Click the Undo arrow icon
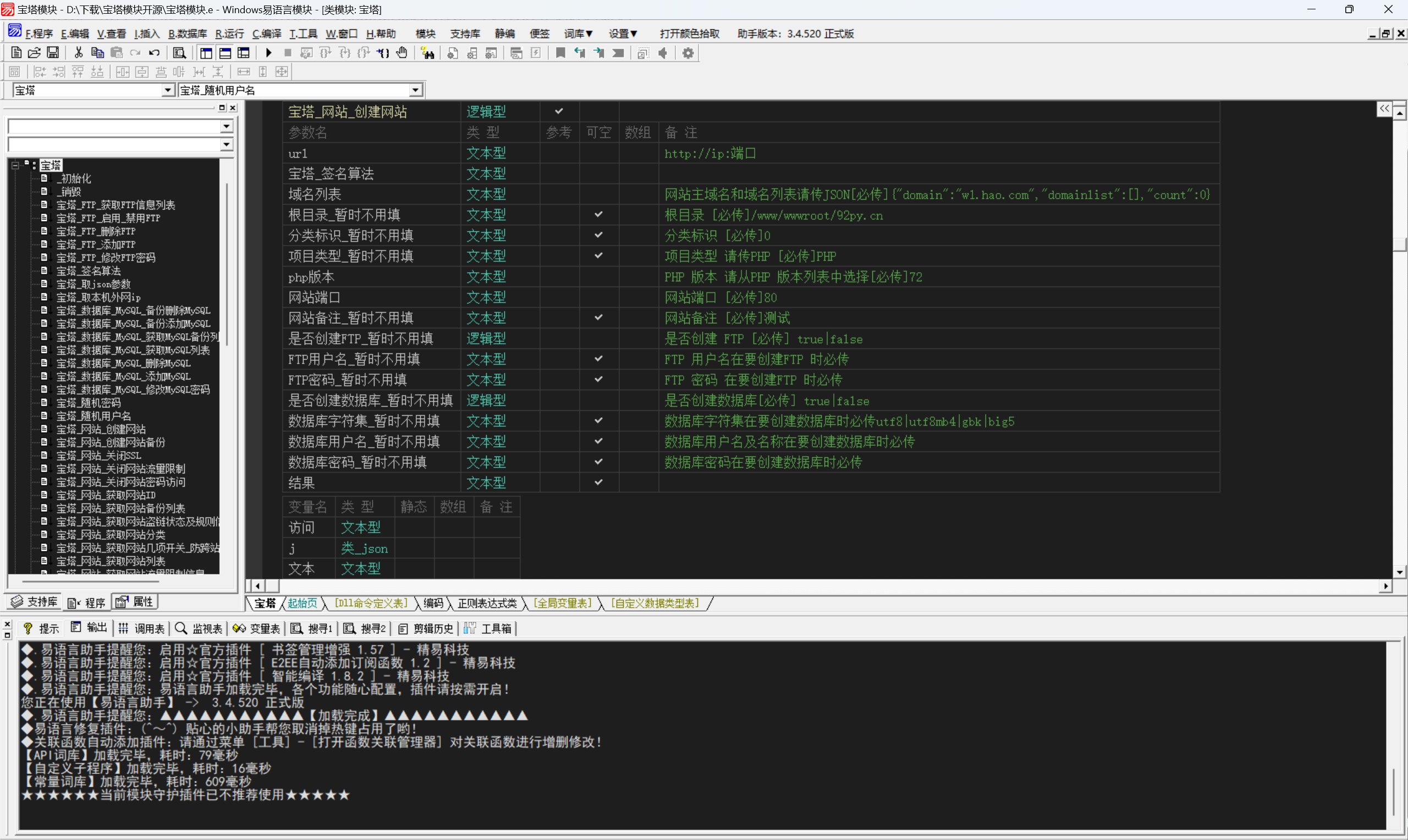This screenshot has height=840, width=1408. coord(154,53)
